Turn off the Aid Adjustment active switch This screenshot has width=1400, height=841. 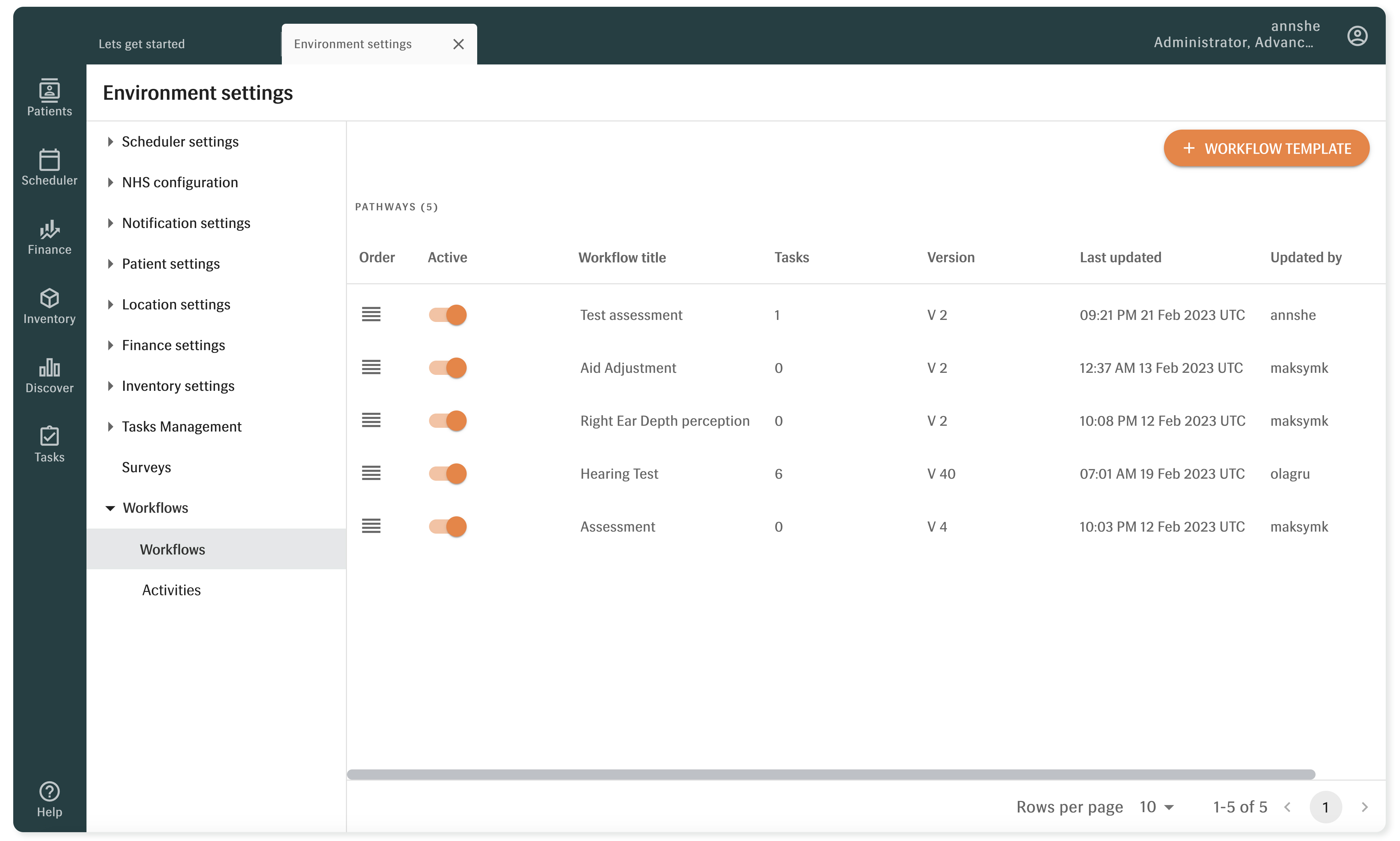tap(447, 367)
